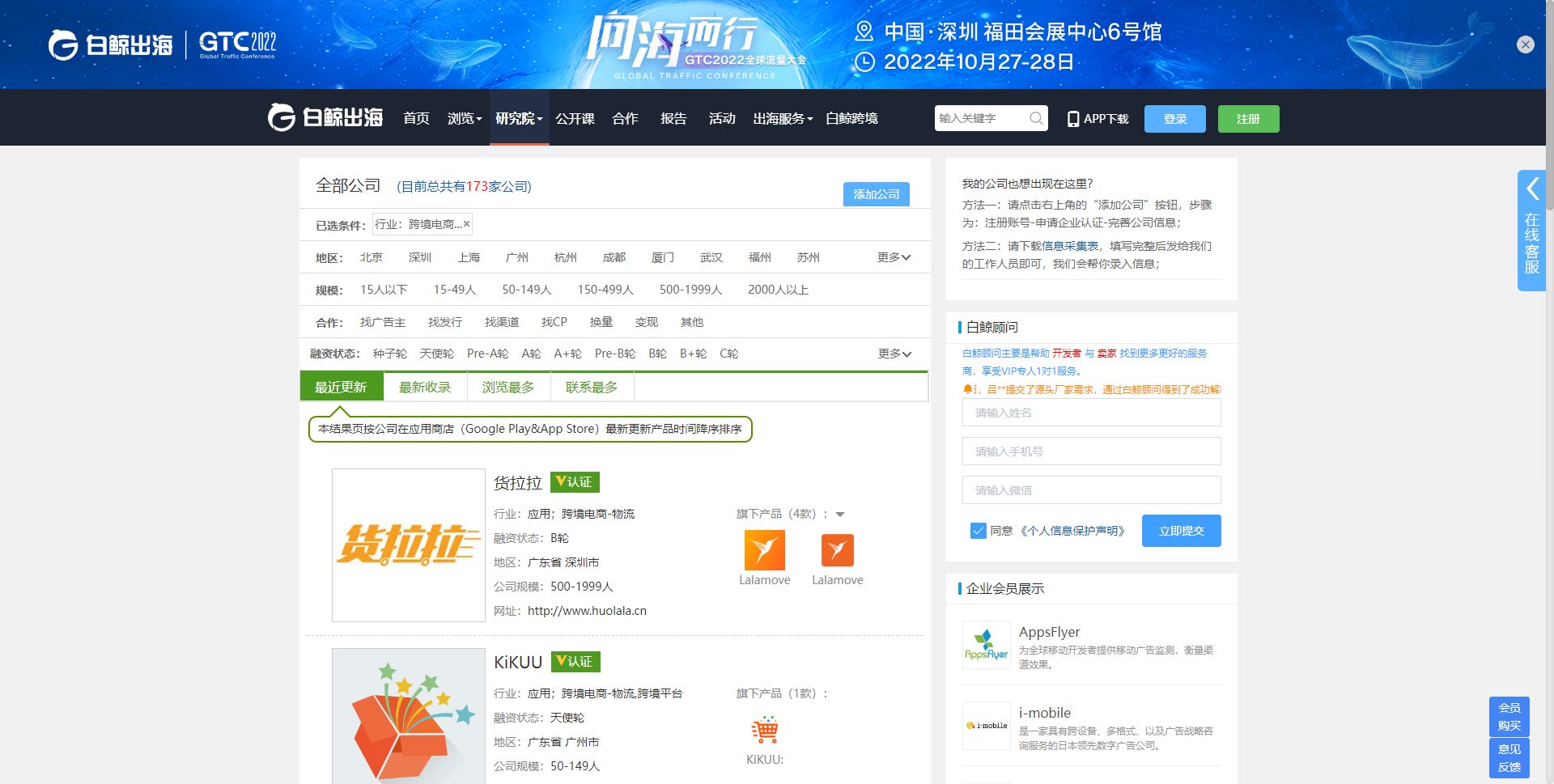Click the 认证 badge next to 货拉拉

575,482
